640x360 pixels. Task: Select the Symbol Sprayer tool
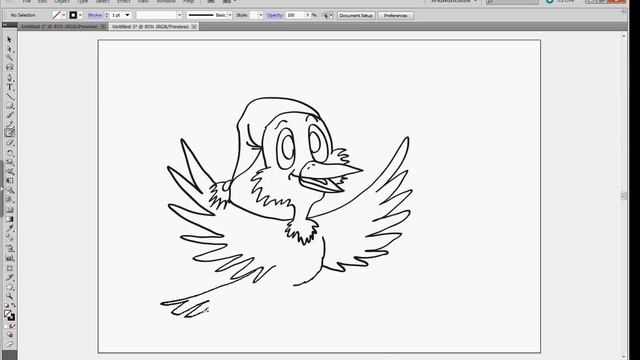coord(9,249)
